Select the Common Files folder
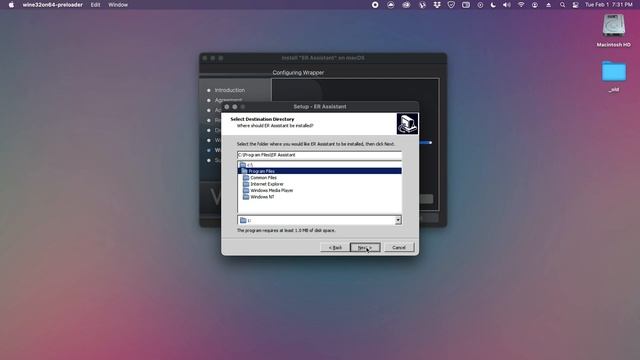The image size is (640, 360). point(263,178)
